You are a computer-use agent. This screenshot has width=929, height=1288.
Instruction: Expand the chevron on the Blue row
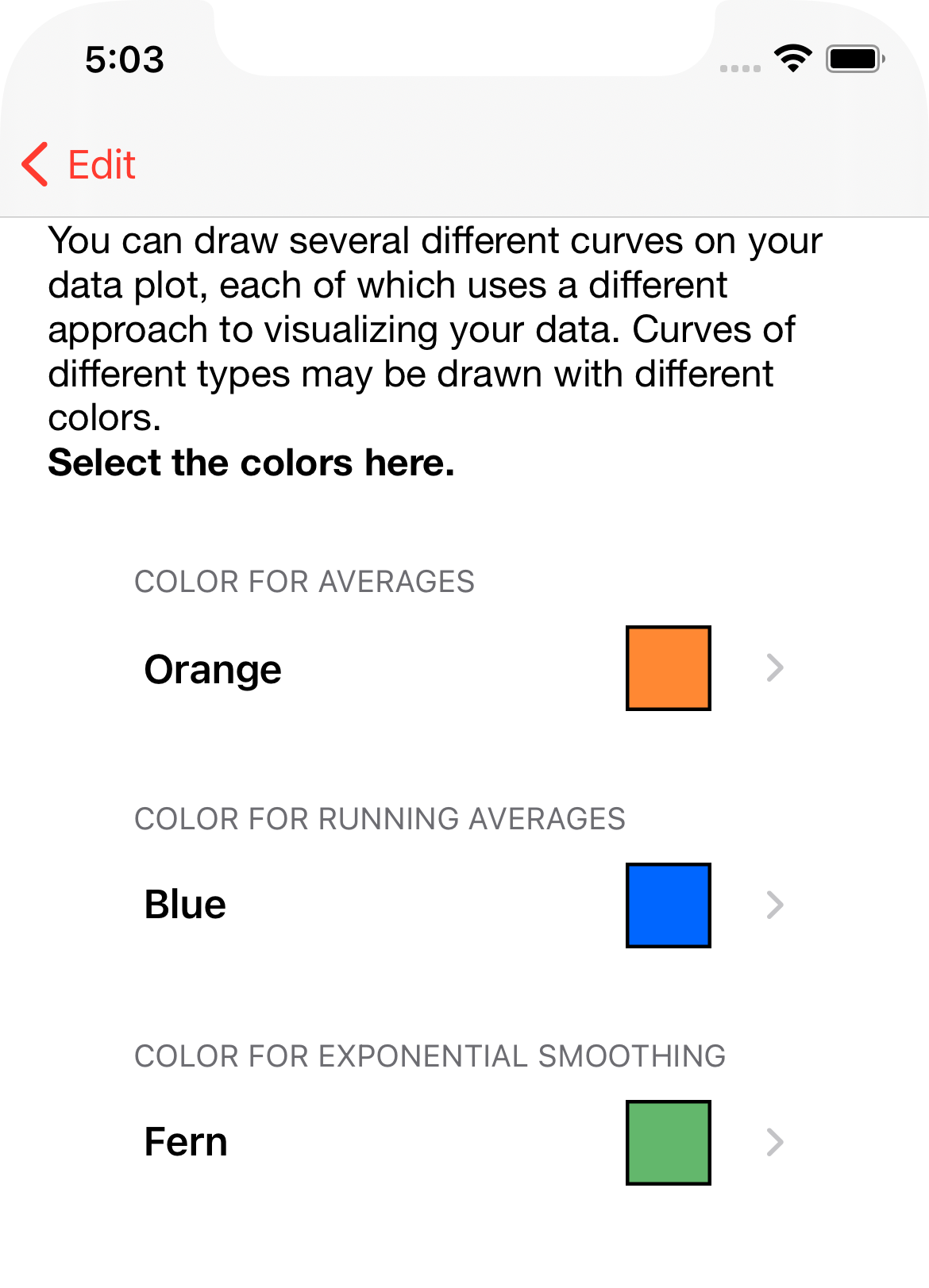tap(775, 905)
